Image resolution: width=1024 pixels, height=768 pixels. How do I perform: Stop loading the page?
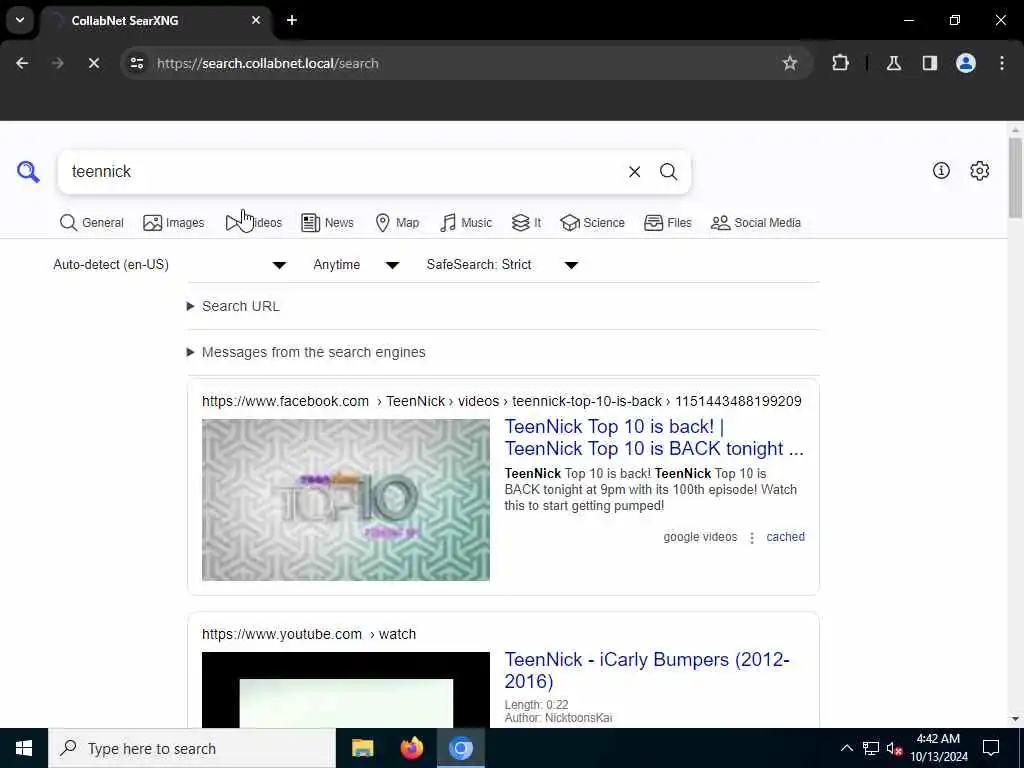(x=93, y=63)
